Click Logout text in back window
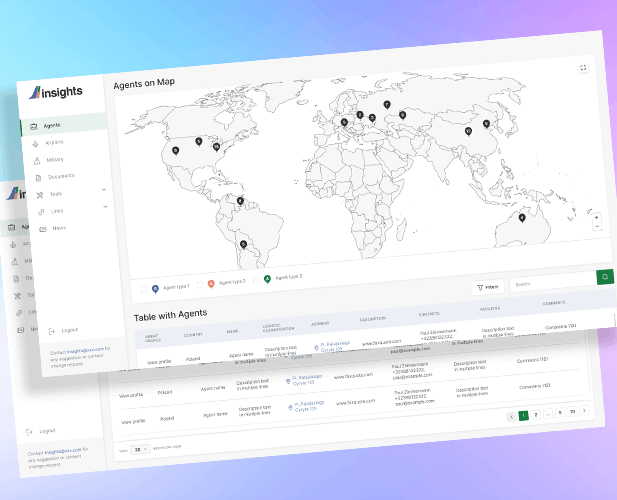This screenshot has height=500, width=617. coord(47,431)
